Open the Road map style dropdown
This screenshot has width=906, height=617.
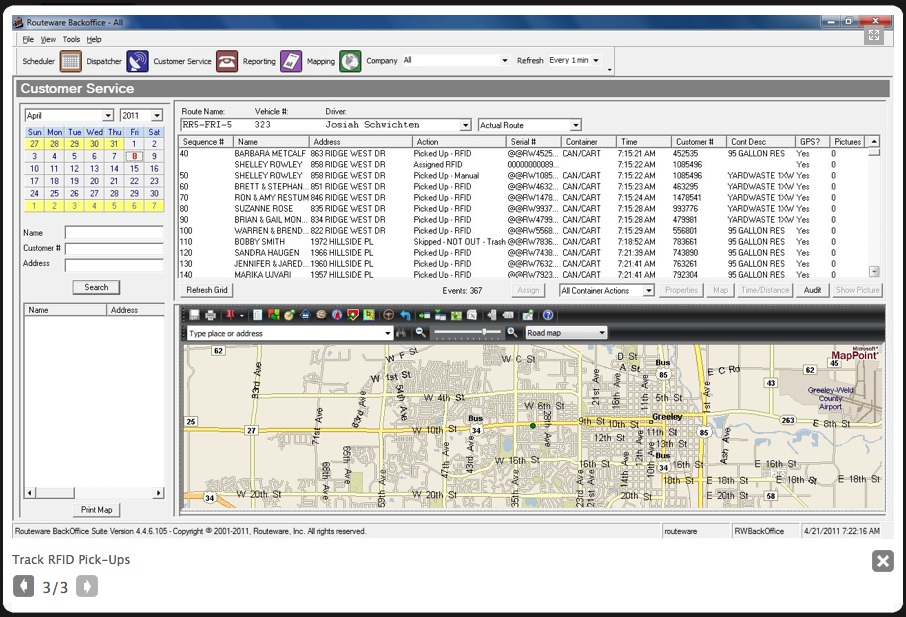point(602,333)
